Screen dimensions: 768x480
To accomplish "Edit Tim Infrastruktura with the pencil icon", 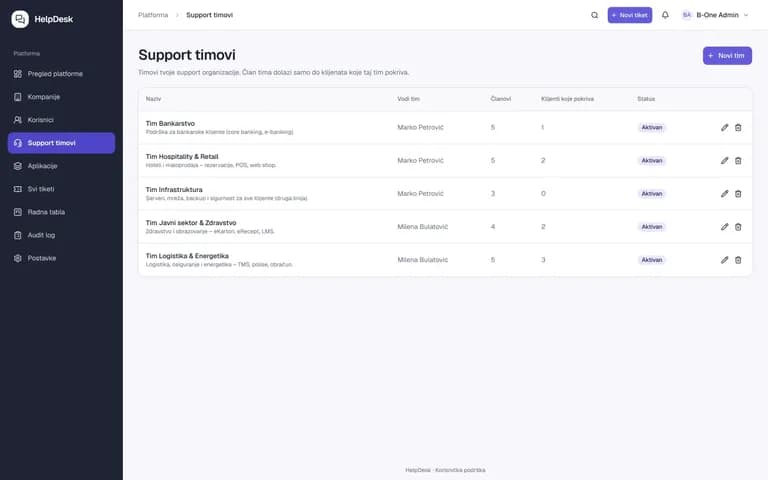I will click(x=724, y=193).
